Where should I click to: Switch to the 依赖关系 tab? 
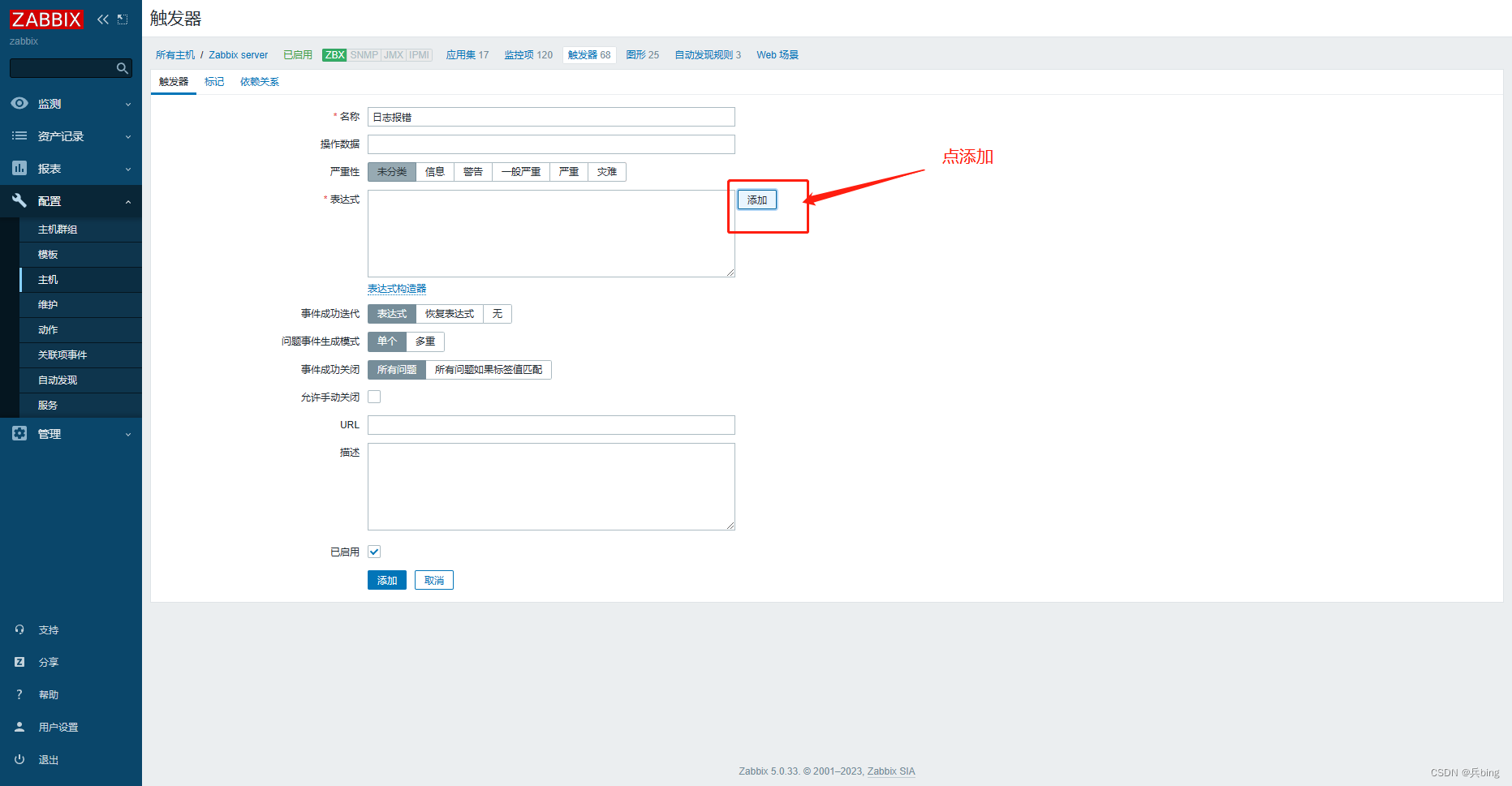click(x=260, y=82)
